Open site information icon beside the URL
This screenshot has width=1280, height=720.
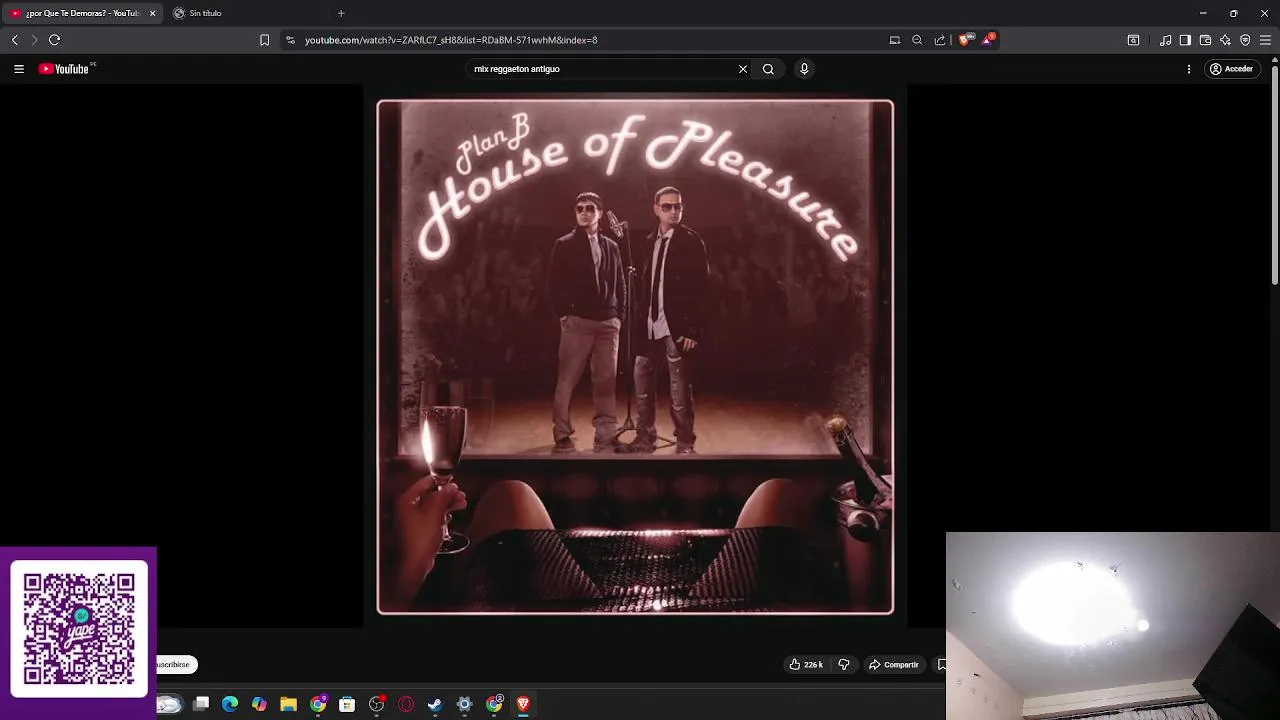point(290,40)
